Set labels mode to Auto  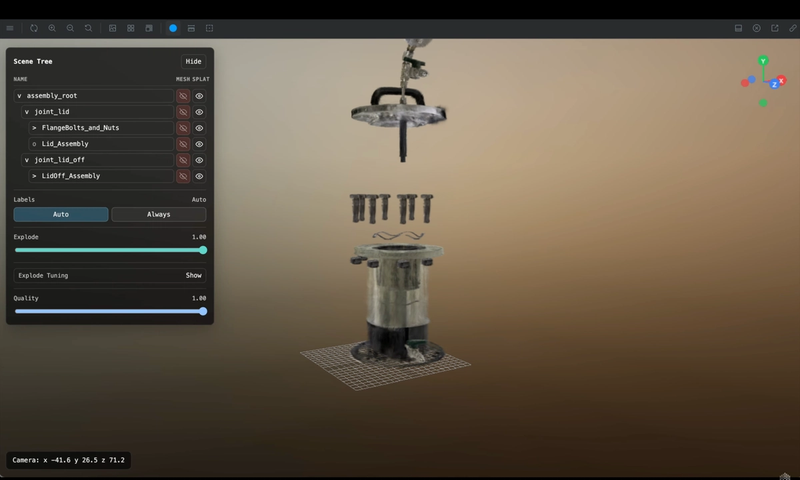(x=61, y=214)
